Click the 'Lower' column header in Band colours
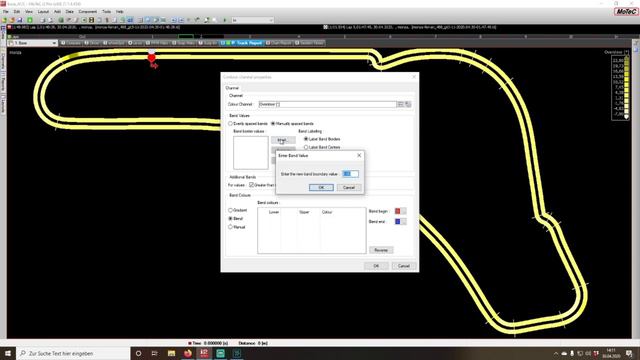Viewport: 640px width, 360px height. click(274, 212)
